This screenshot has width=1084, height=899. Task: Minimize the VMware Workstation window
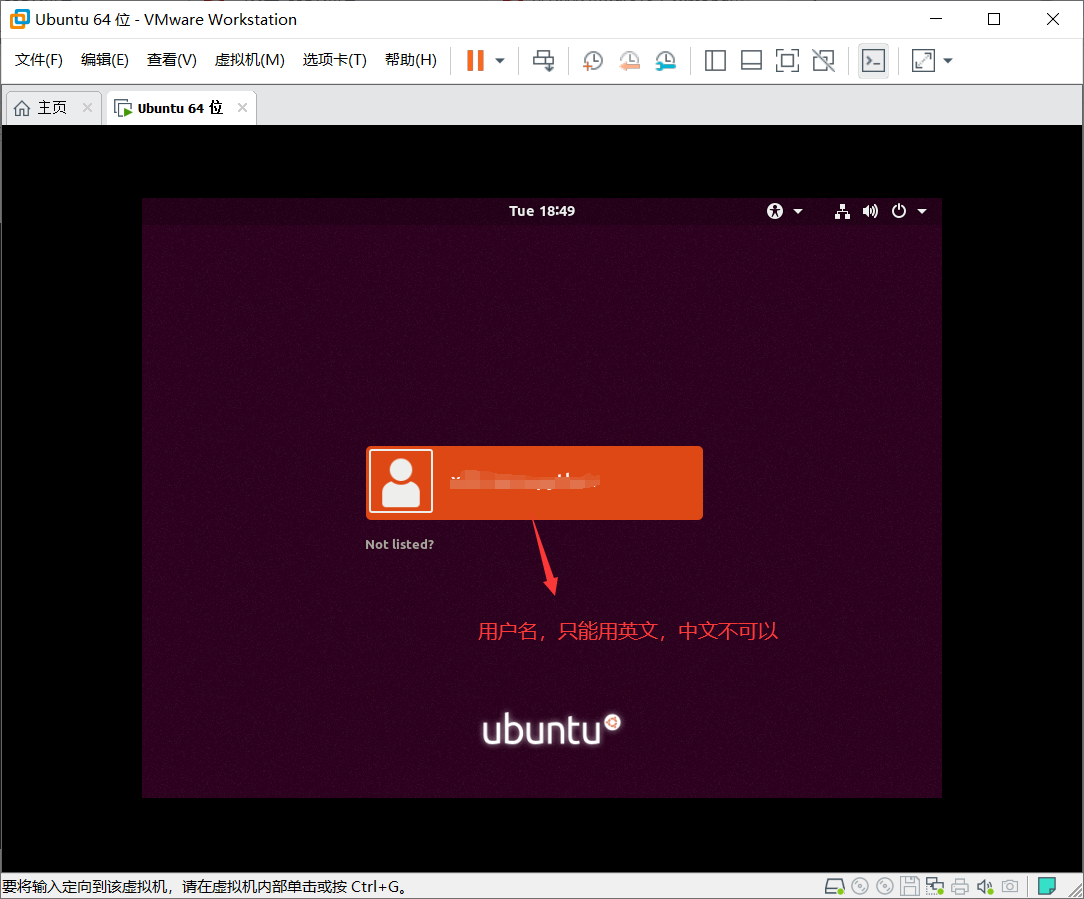(x=936, y=19)
